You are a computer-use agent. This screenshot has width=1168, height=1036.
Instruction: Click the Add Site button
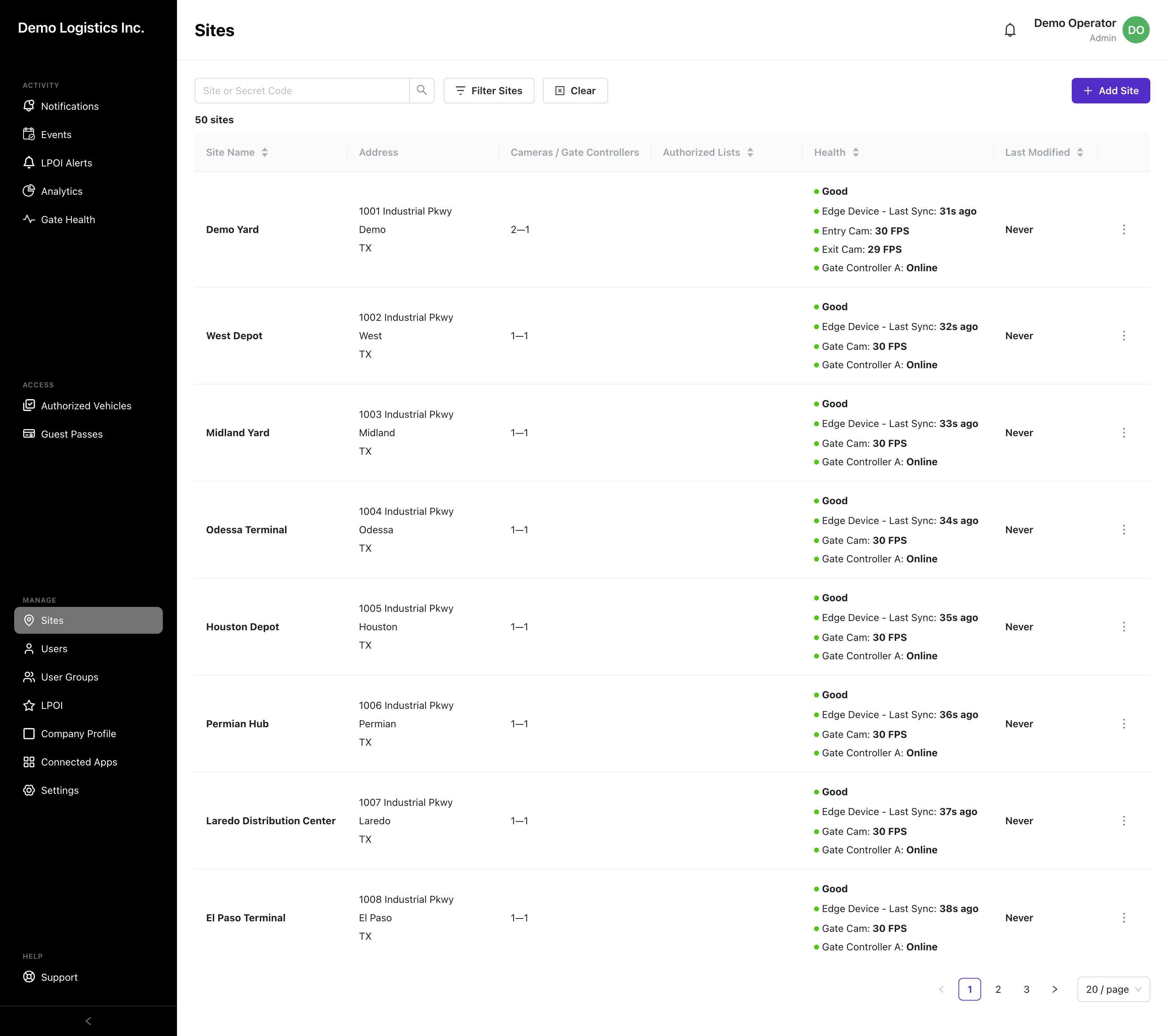click(1110, 90)
